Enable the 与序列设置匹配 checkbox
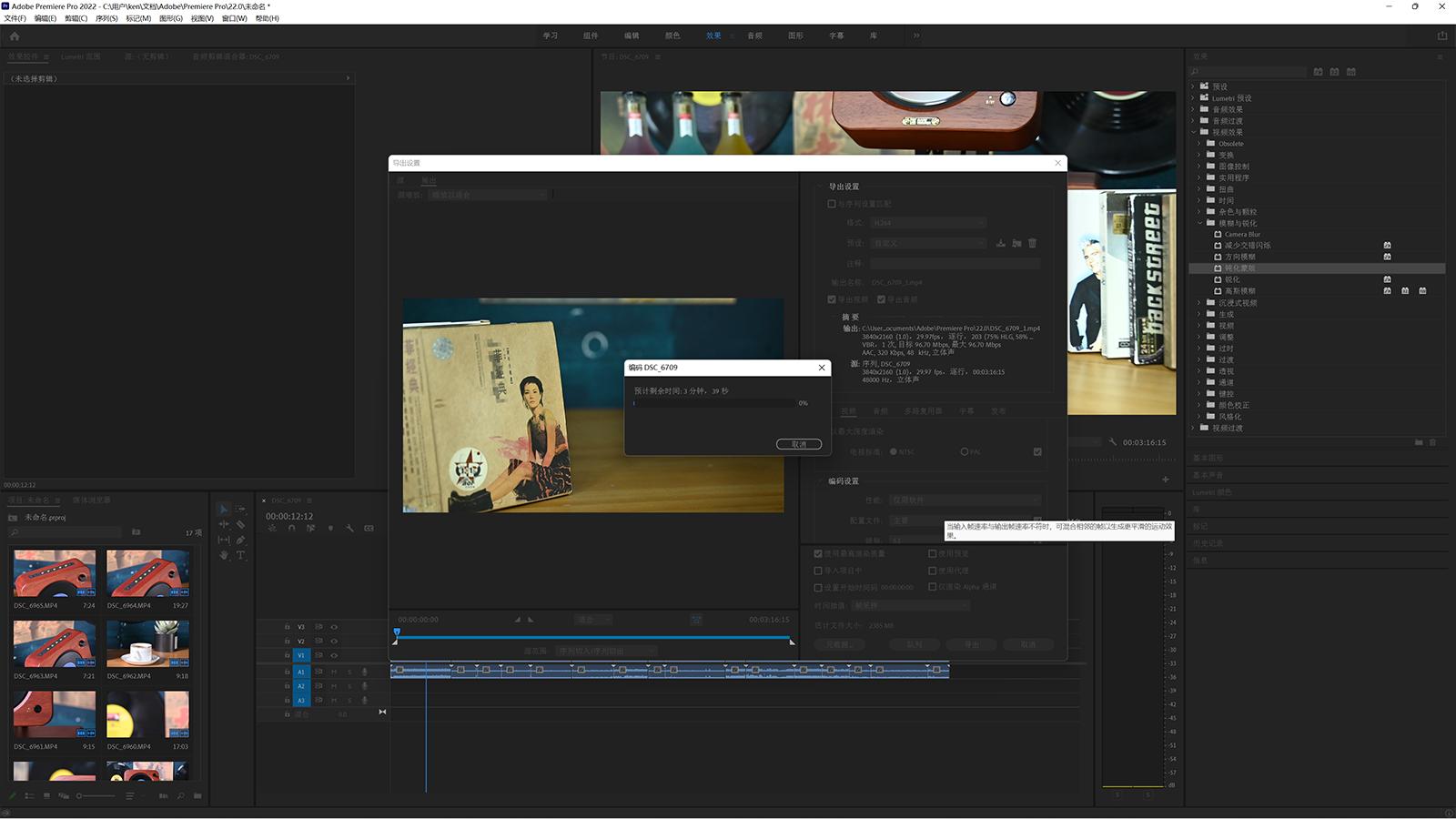The width and height of the screenshot is (1456, 819). coord(832,204)
